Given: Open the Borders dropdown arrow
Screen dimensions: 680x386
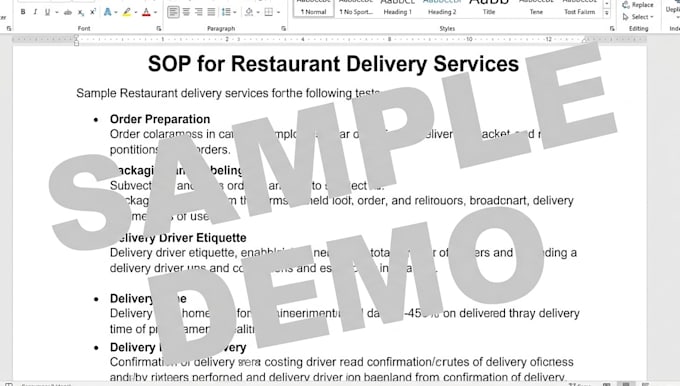Looking at the screenshot, I should click(278, 12).
